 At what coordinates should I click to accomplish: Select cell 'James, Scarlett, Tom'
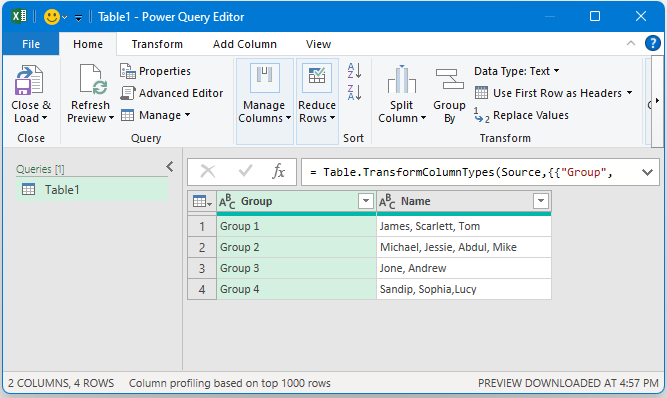(464, 226)
